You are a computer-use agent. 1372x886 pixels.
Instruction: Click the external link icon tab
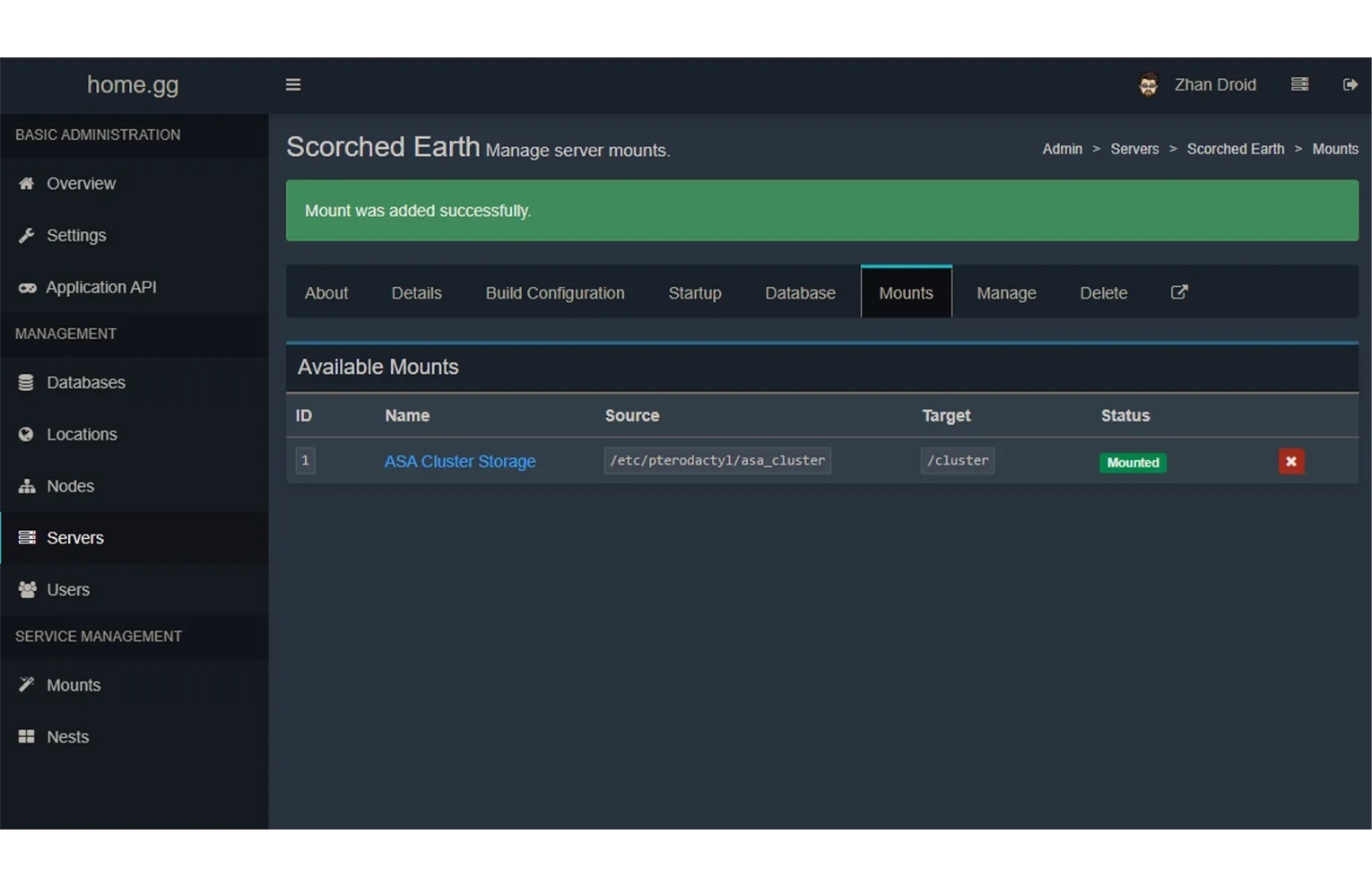(x=1179, y=292)
